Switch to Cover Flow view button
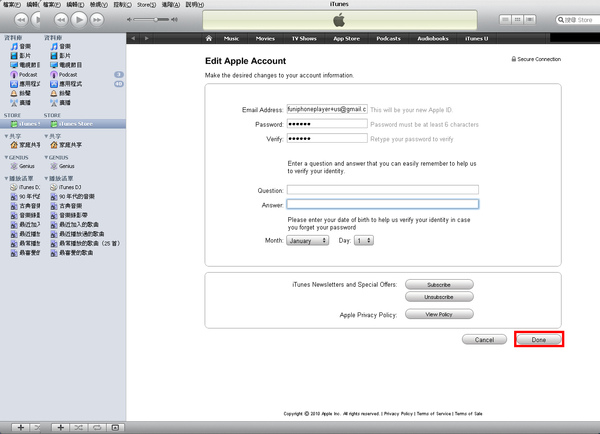Viewport: 600px width, 434px height. tap(530, 20)
